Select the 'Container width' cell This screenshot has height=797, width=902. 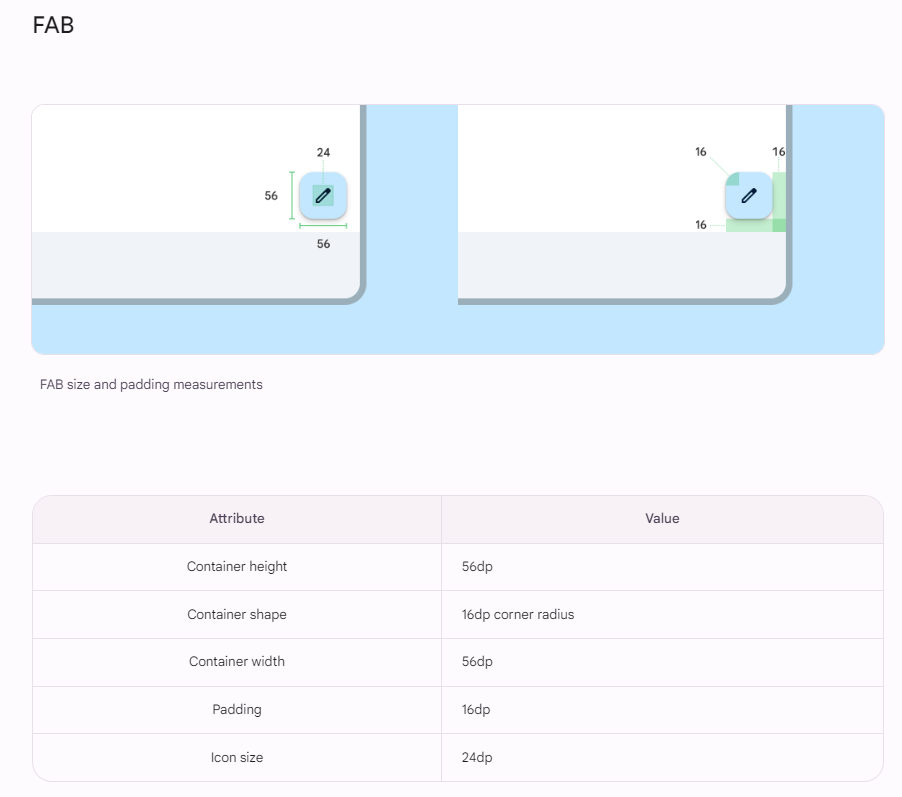coord(237,661)
